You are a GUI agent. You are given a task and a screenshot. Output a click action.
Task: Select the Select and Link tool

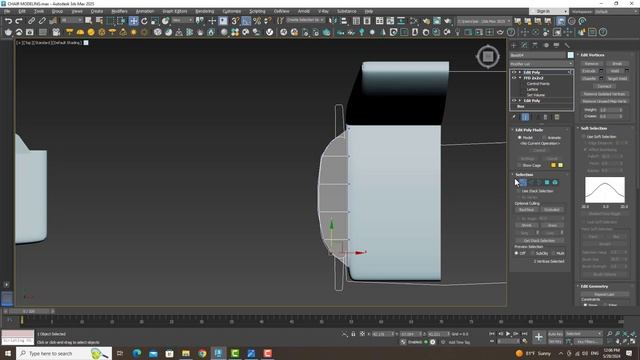point(31,21)
